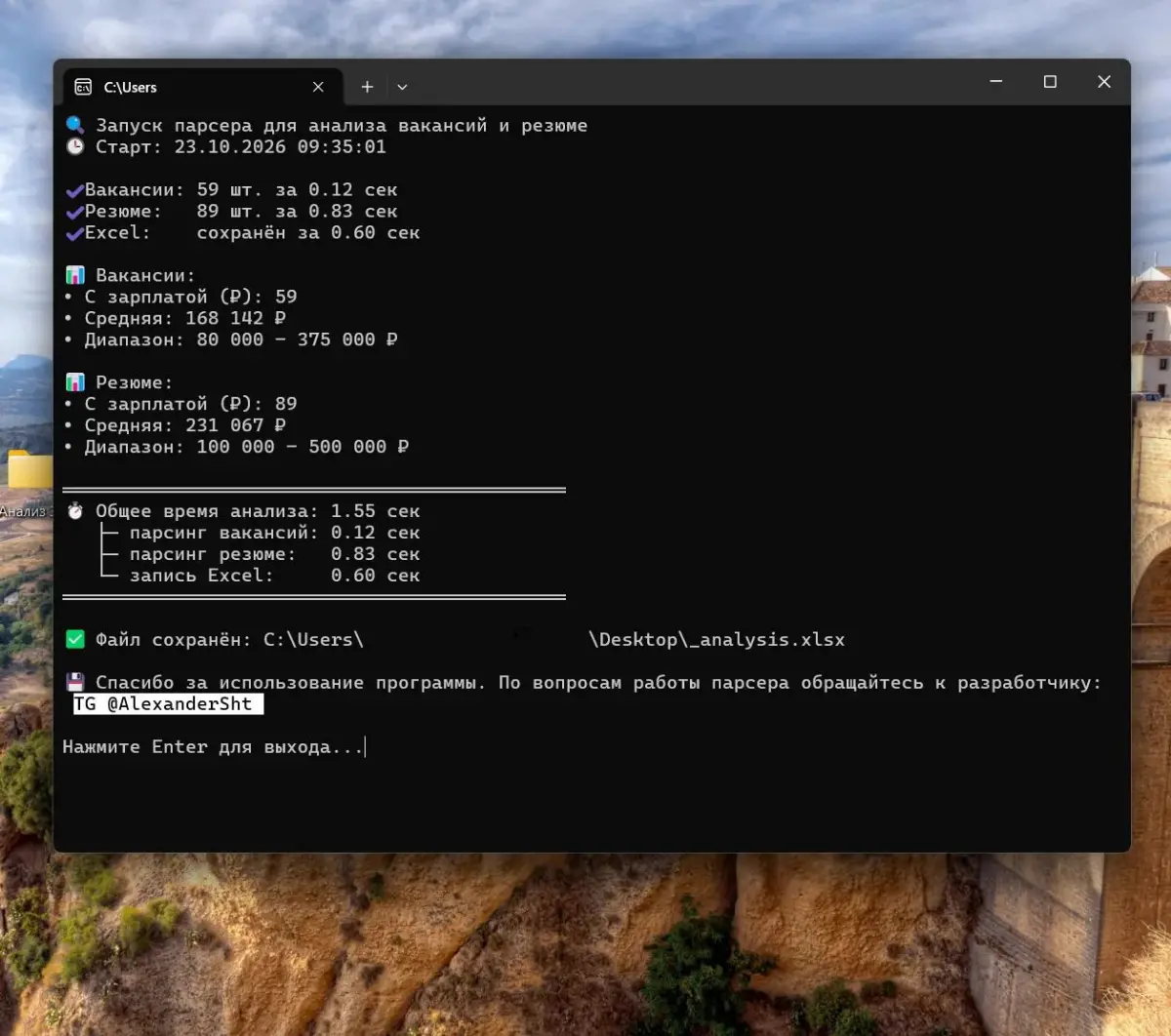Viewport: 1171px width, 1036px height.
Task: Click the line С зарплатой (₽): 89
Action: [x=181, y=404]
